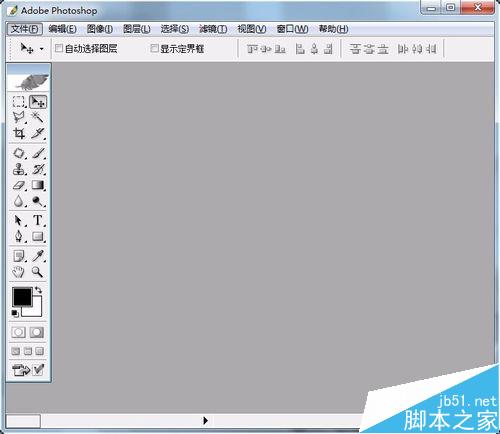
Task: Swap foreground and background colors arrow
Action: [x=38, y=290]
